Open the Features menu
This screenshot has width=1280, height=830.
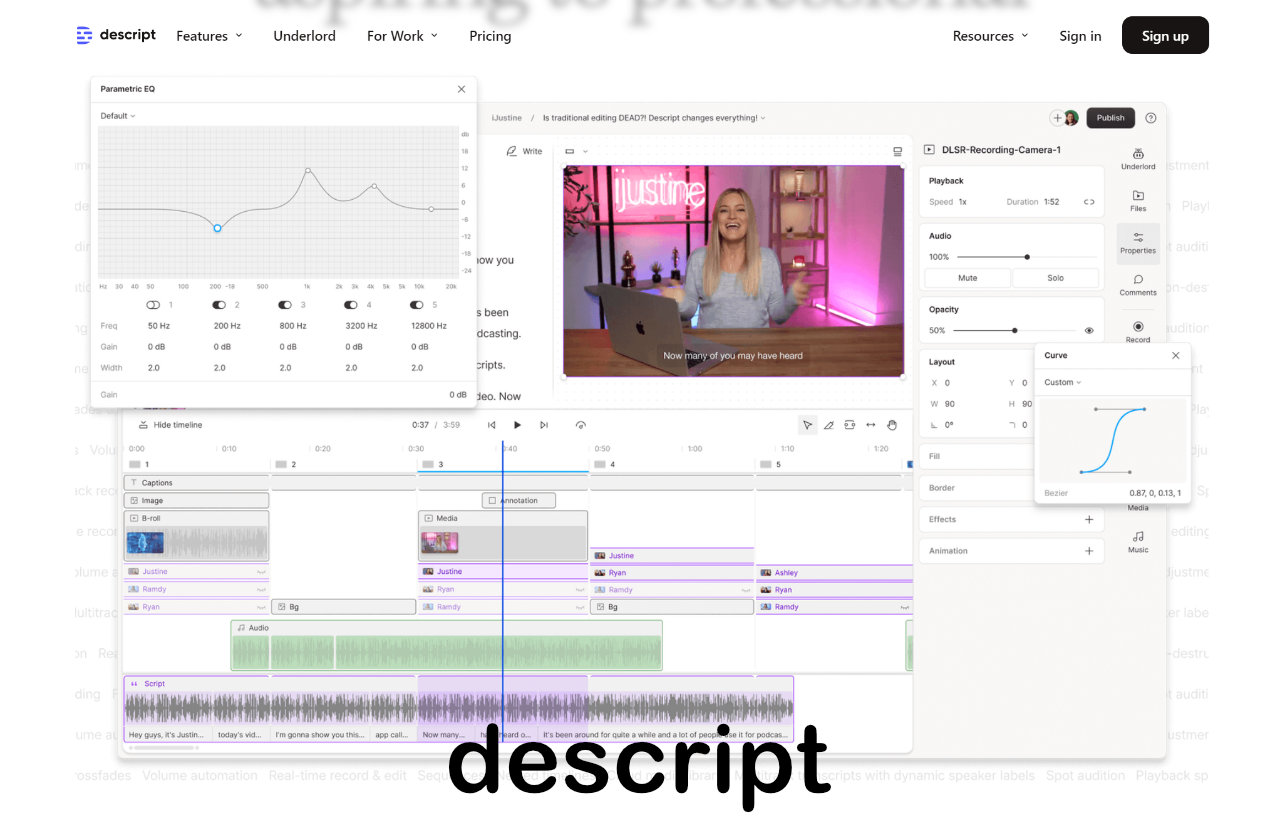coord(209,36)
